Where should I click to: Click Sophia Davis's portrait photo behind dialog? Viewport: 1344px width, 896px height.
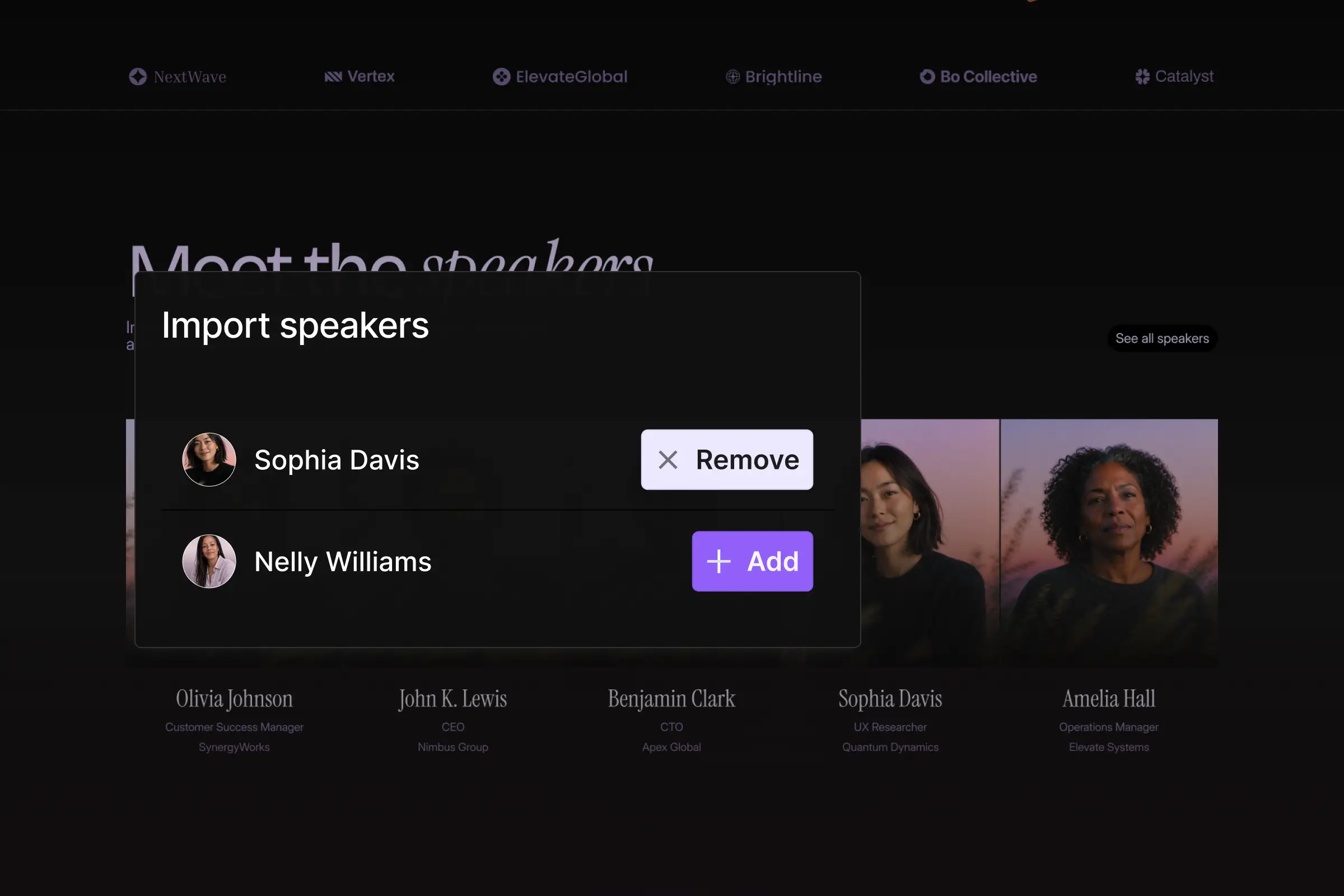[x=930, y=543]
